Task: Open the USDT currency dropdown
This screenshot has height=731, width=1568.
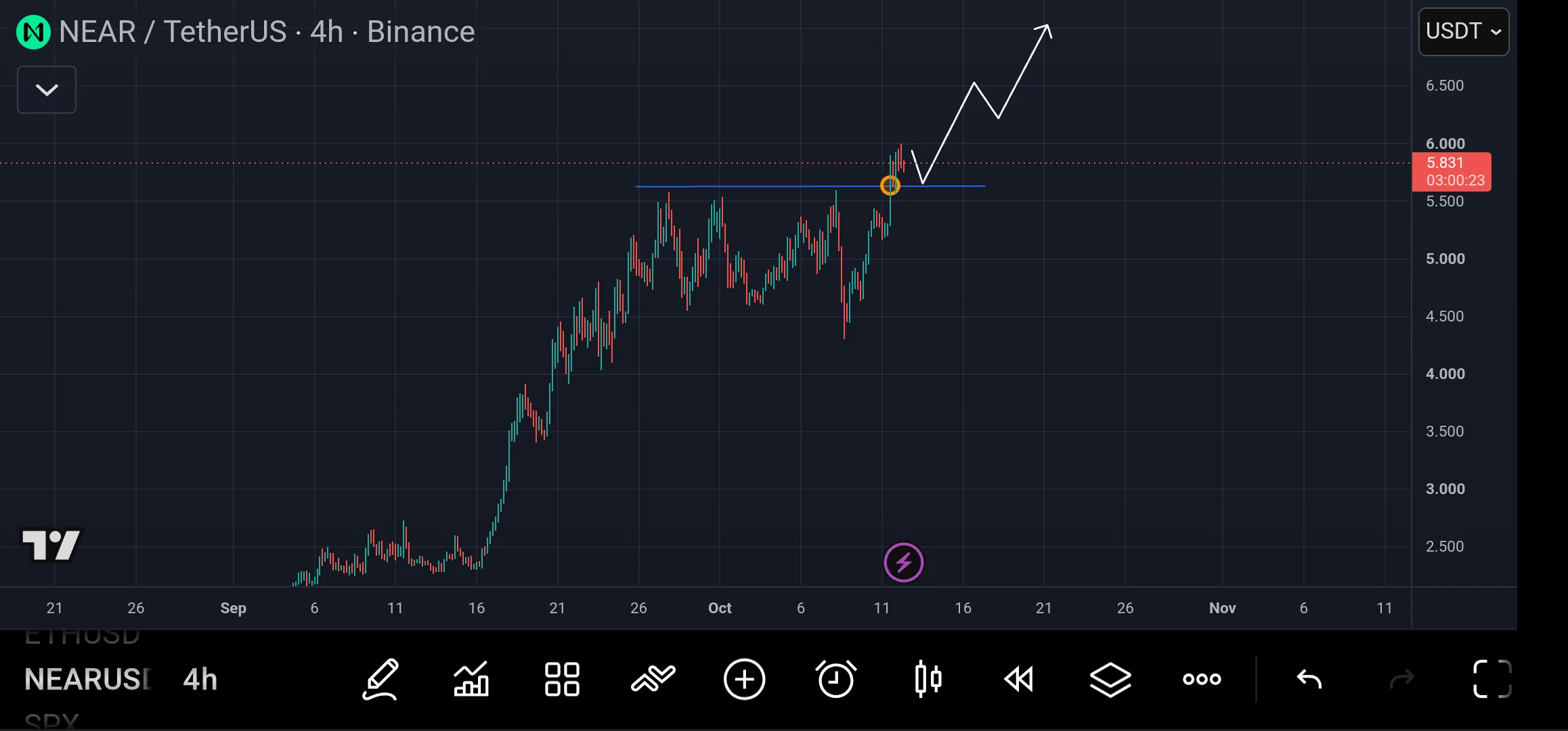Action: (1464, 31)
